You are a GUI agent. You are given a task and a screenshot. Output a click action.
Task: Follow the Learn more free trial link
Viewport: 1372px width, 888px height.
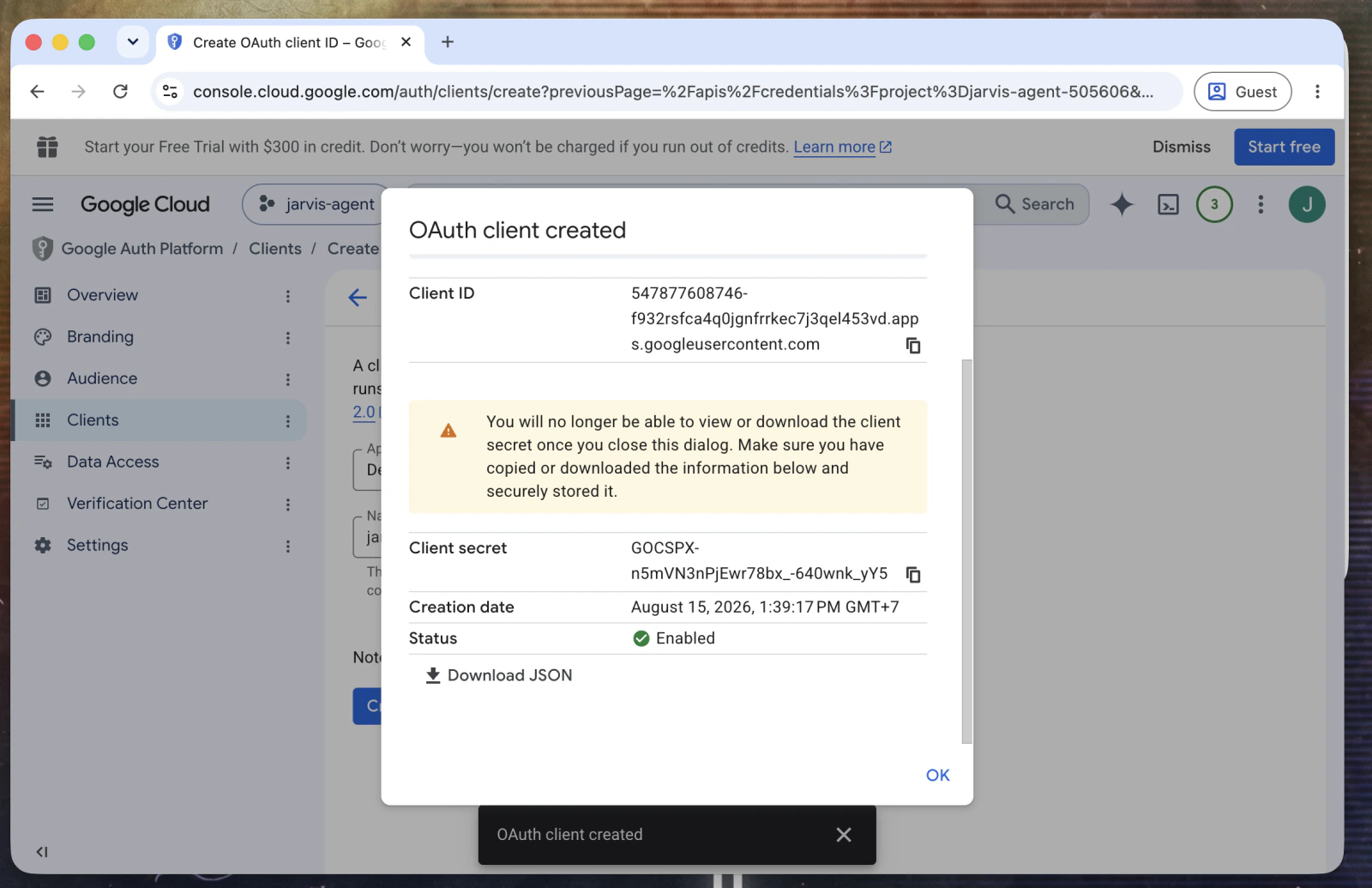842,147
